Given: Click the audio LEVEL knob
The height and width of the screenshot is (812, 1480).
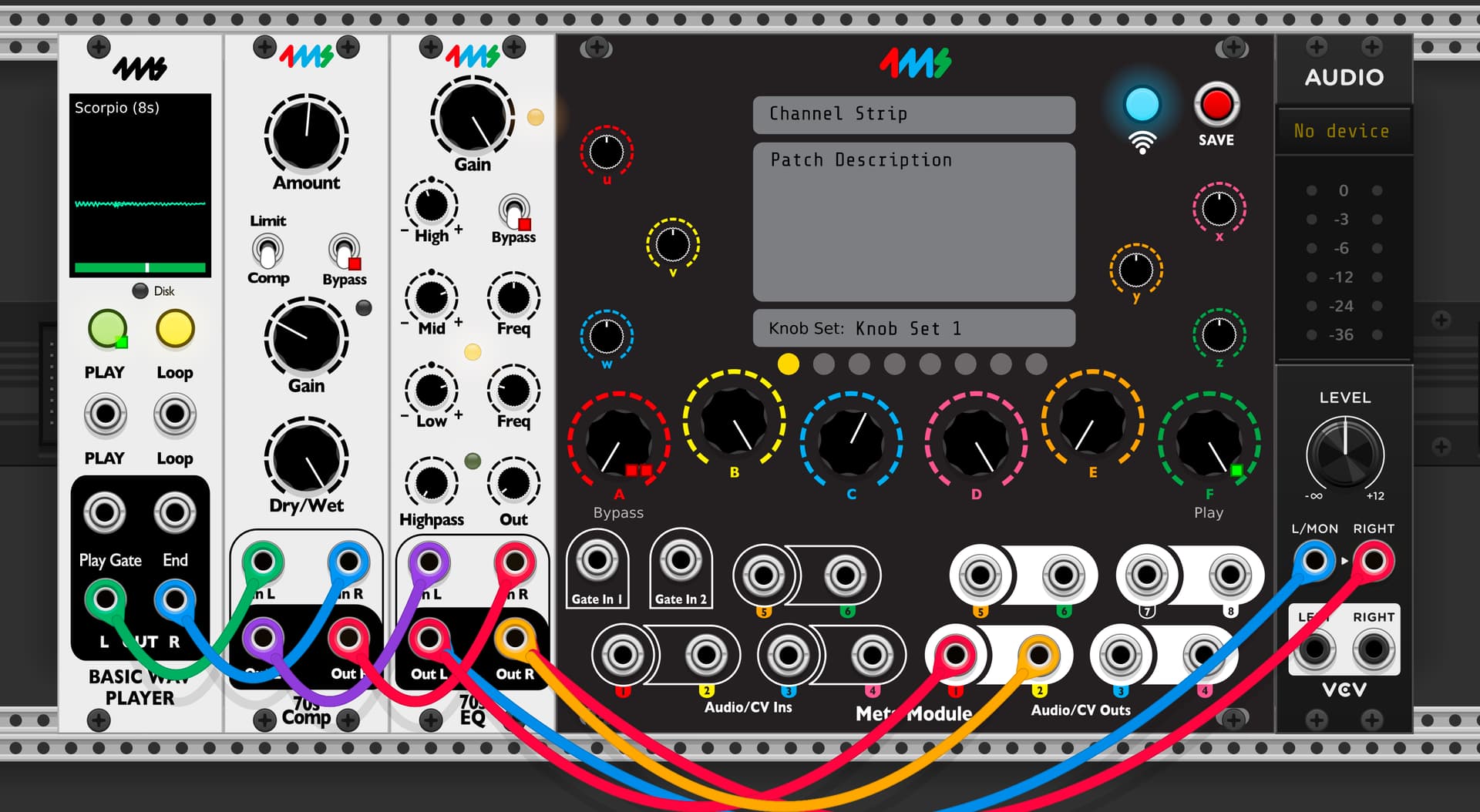Looking at the screenshot, I should pos(1345,454).
